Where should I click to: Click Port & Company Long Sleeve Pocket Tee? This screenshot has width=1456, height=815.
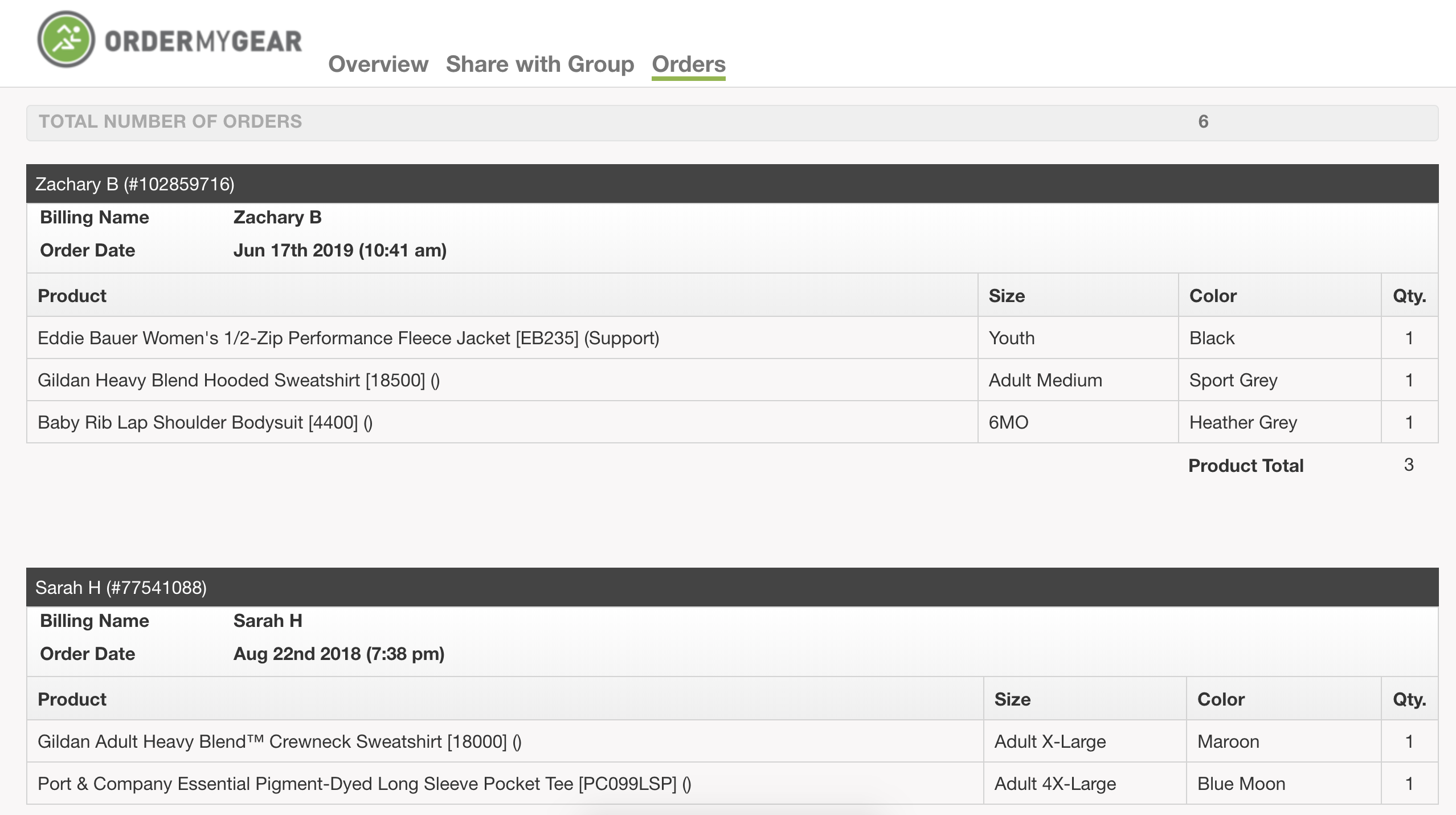point(364,784)
